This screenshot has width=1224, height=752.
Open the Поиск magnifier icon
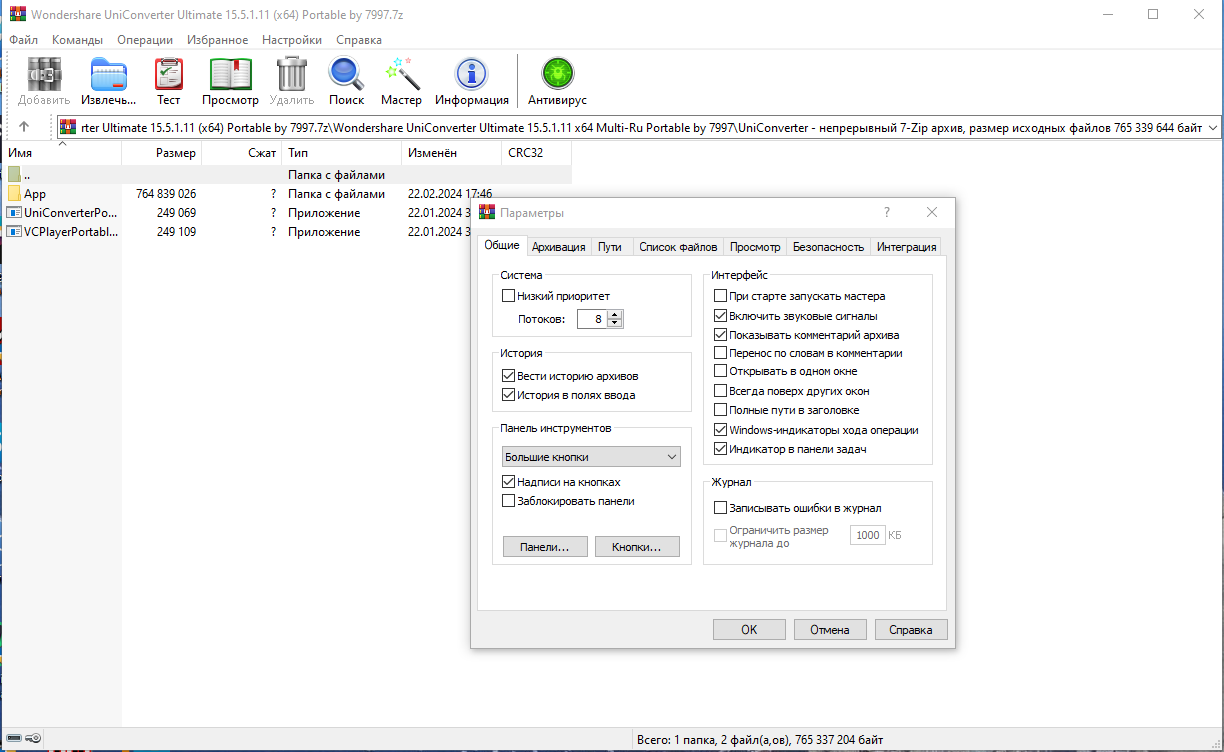(x=346, y=74)
